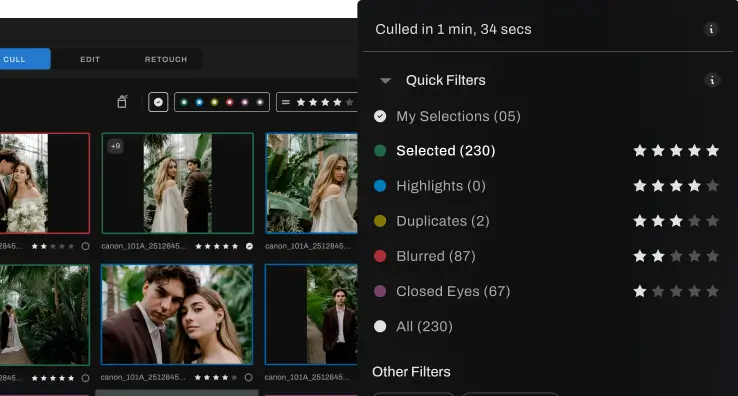Viewport: 738px width, 396px height.
Task: Switch to the EDIT tab
Action: click(x=90, y=59)
